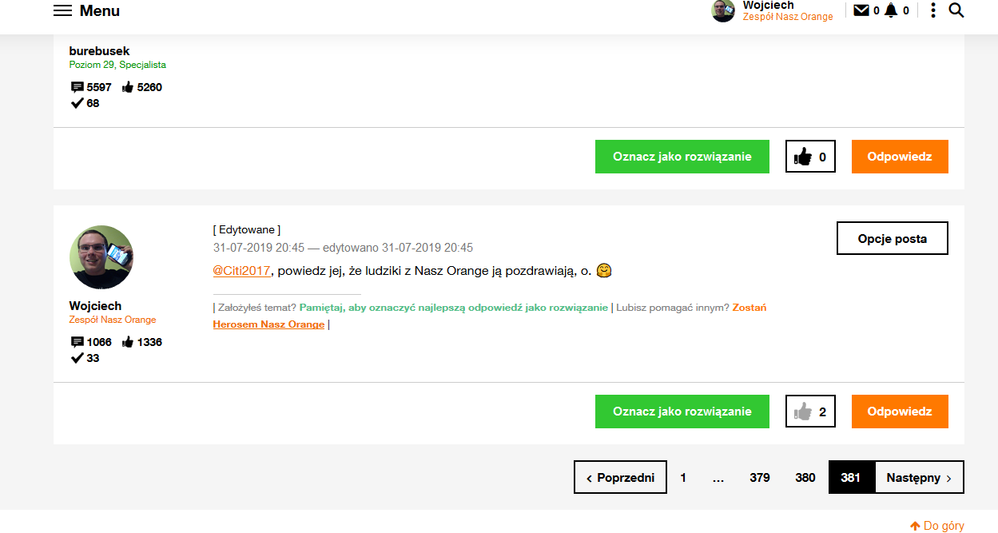Click Oznacz jako rozwiązanie on Wojciech's post
998x533 pixels.
682,411
